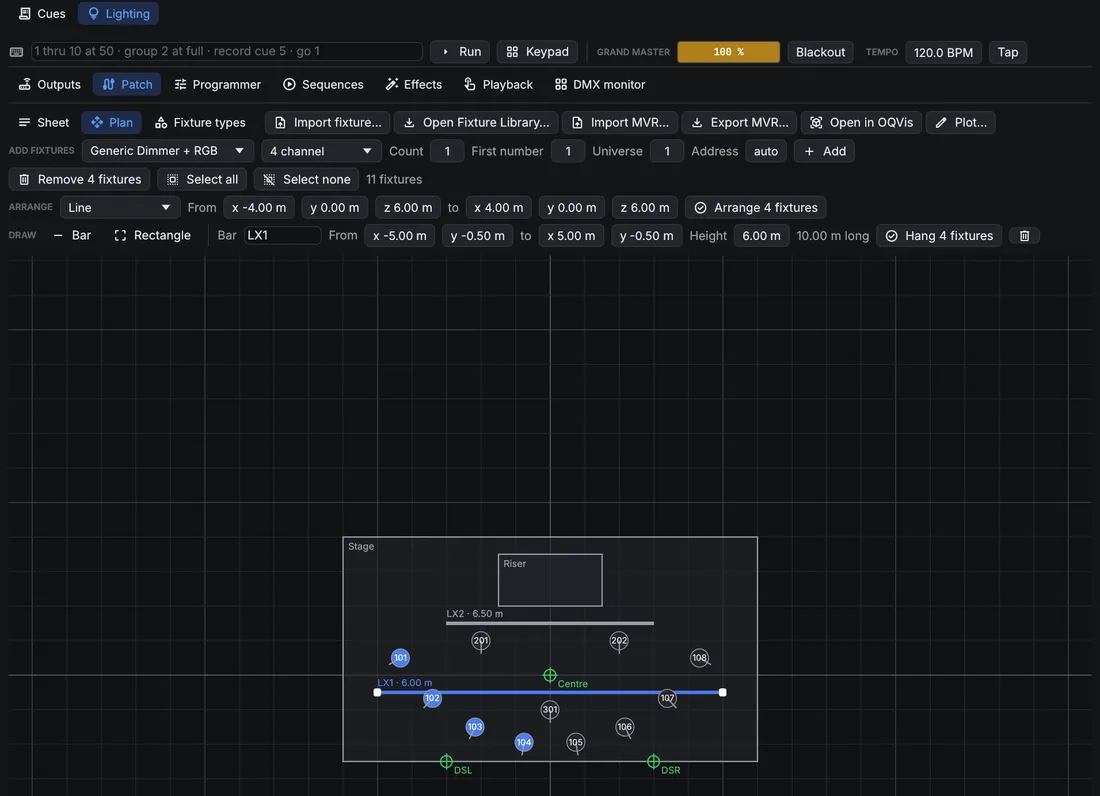
Task: Click the Open in OQVis button
Action: (x=861, y=123)
